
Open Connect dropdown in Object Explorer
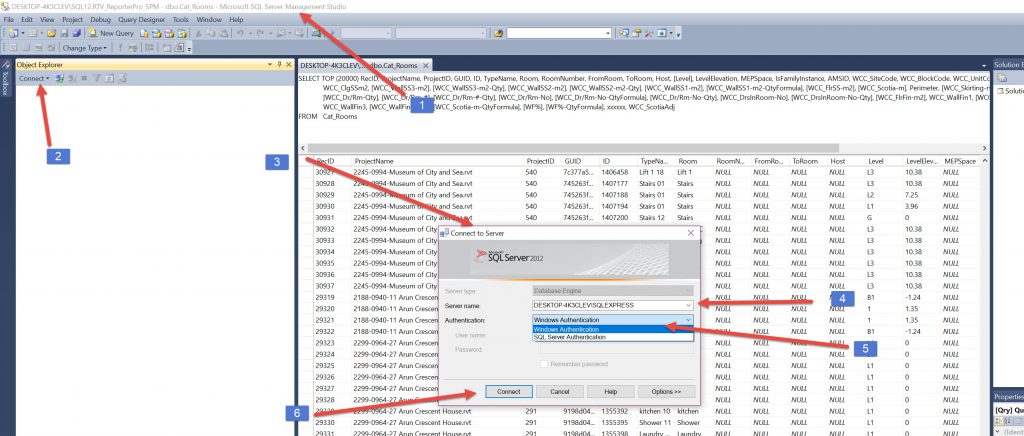click(34, 78)
